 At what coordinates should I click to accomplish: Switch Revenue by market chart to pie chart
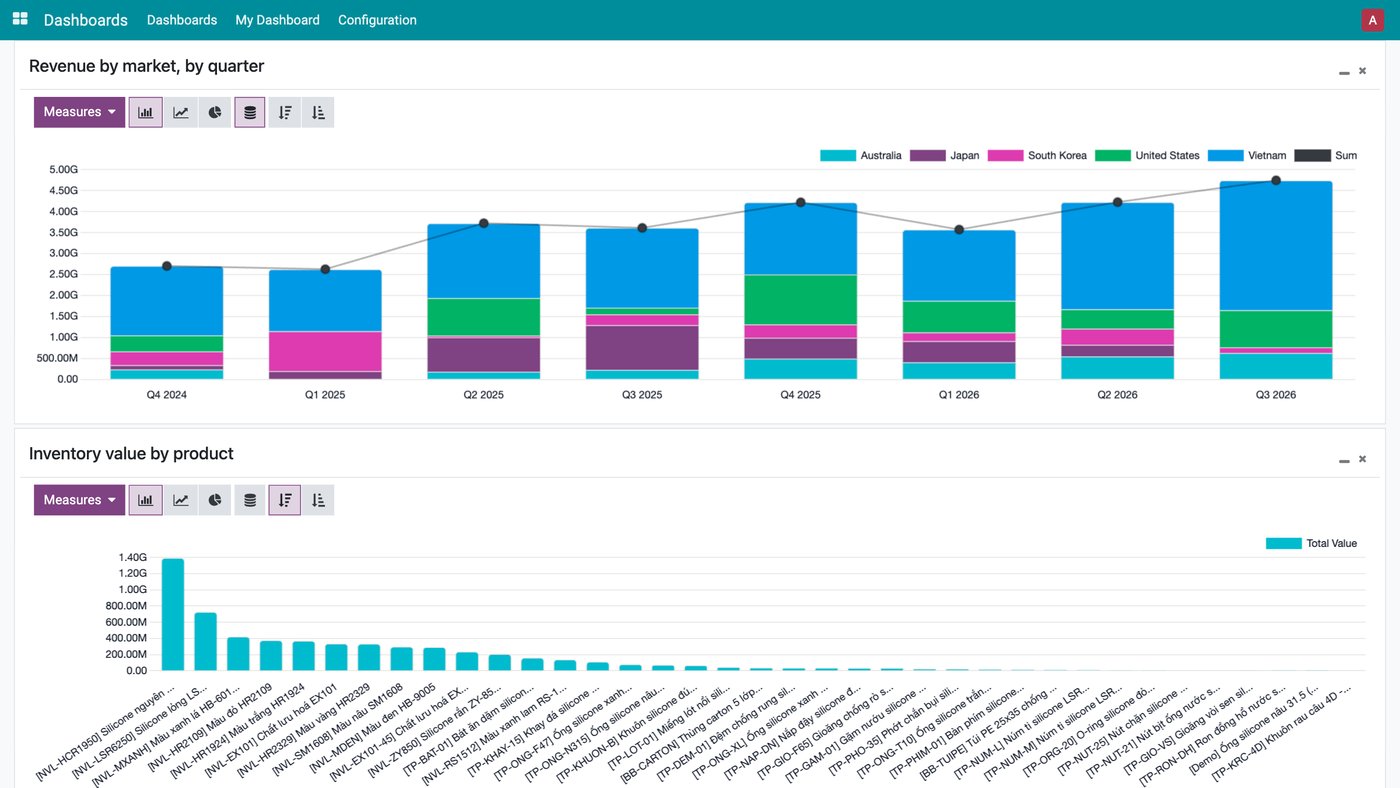coord(215,112)
